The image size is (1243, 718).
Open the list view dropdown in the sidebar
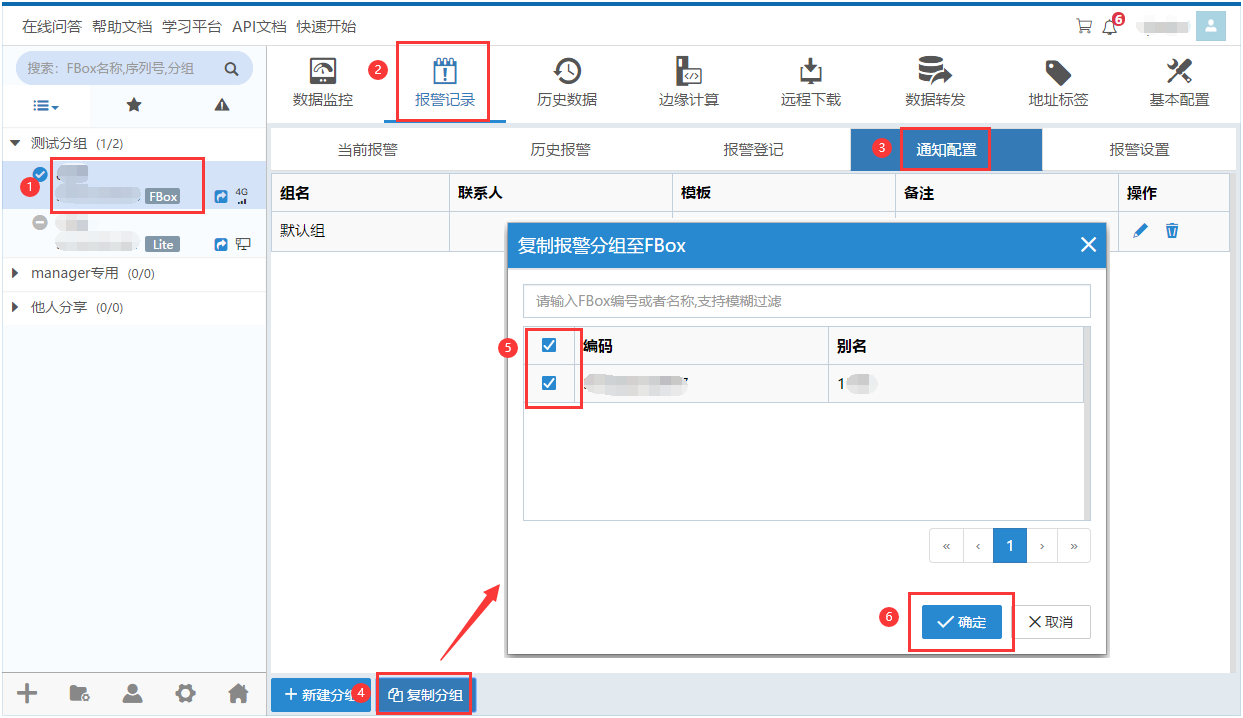tap(46, 105)
